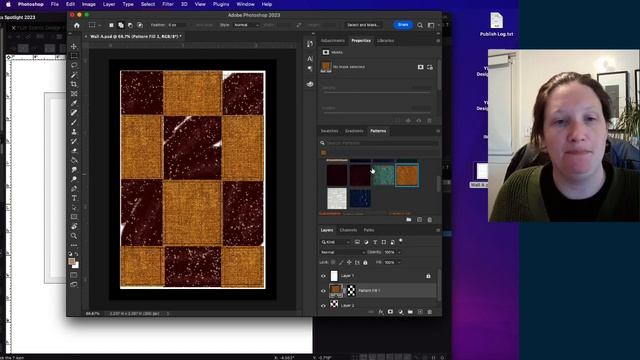This screenshot has height=360, width=640.
Task: Select the Move tool
Action: (74, 47)
